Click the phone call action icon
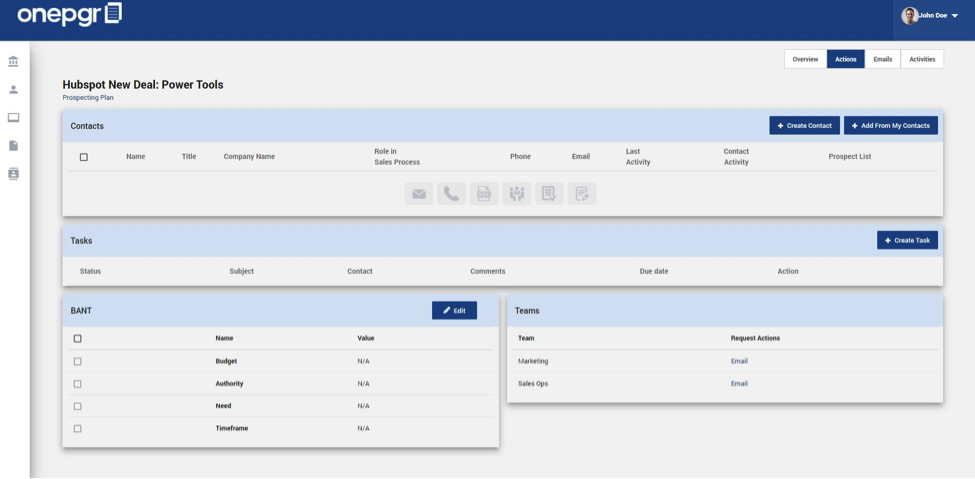 coord(451,194)
